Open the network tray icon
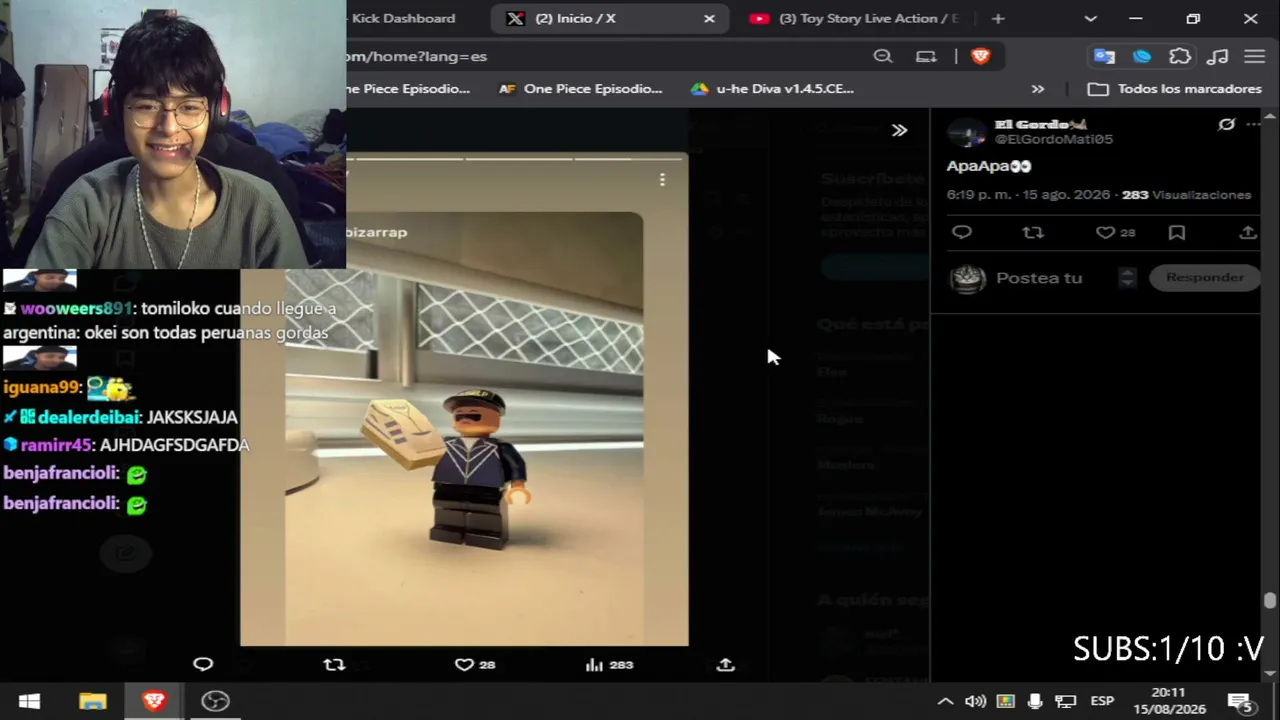 coord(1066,701)
